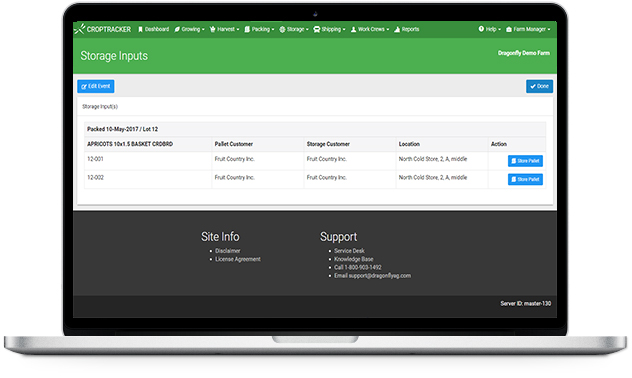Click the Dashboard bookmark icon
The width and height of the screenshot is (632, 378).
(140, 29)
